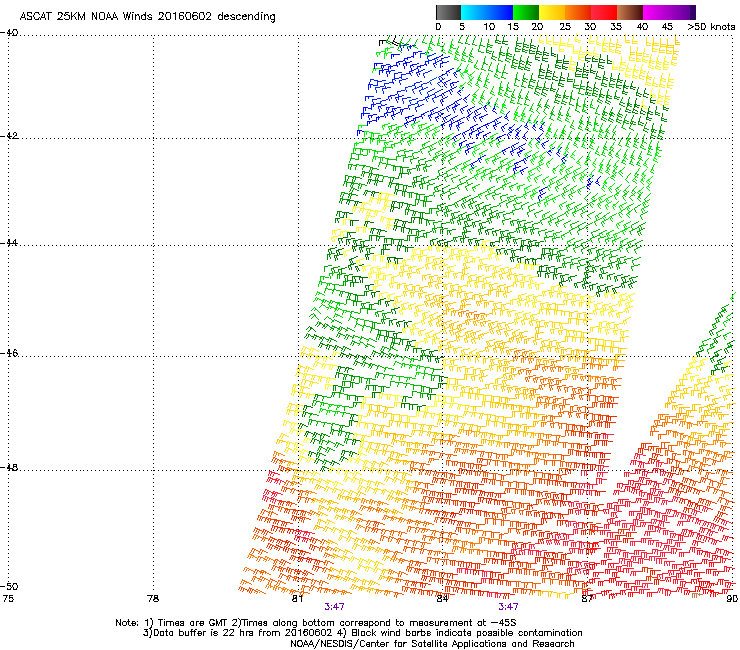Click the green 15-20 knots legend segment
The image size is (740, 650).
526,12
